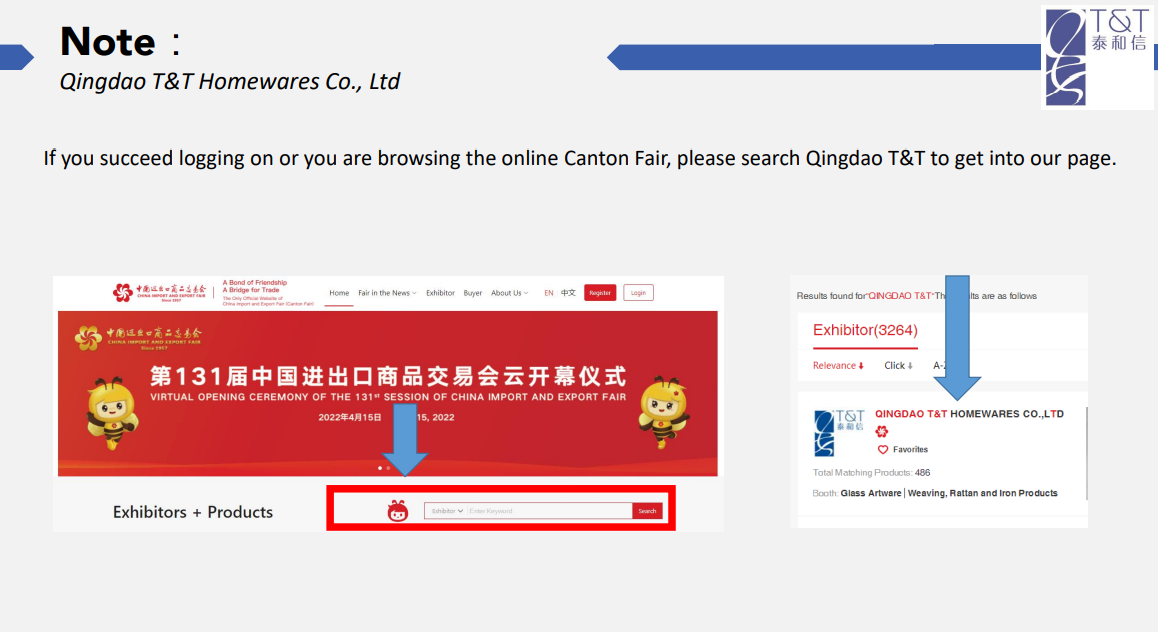1158x632 pixels.
Task: Open QINGDAO T&T HOMEWARES CO.,LTD result
Action: coord(969,414)
